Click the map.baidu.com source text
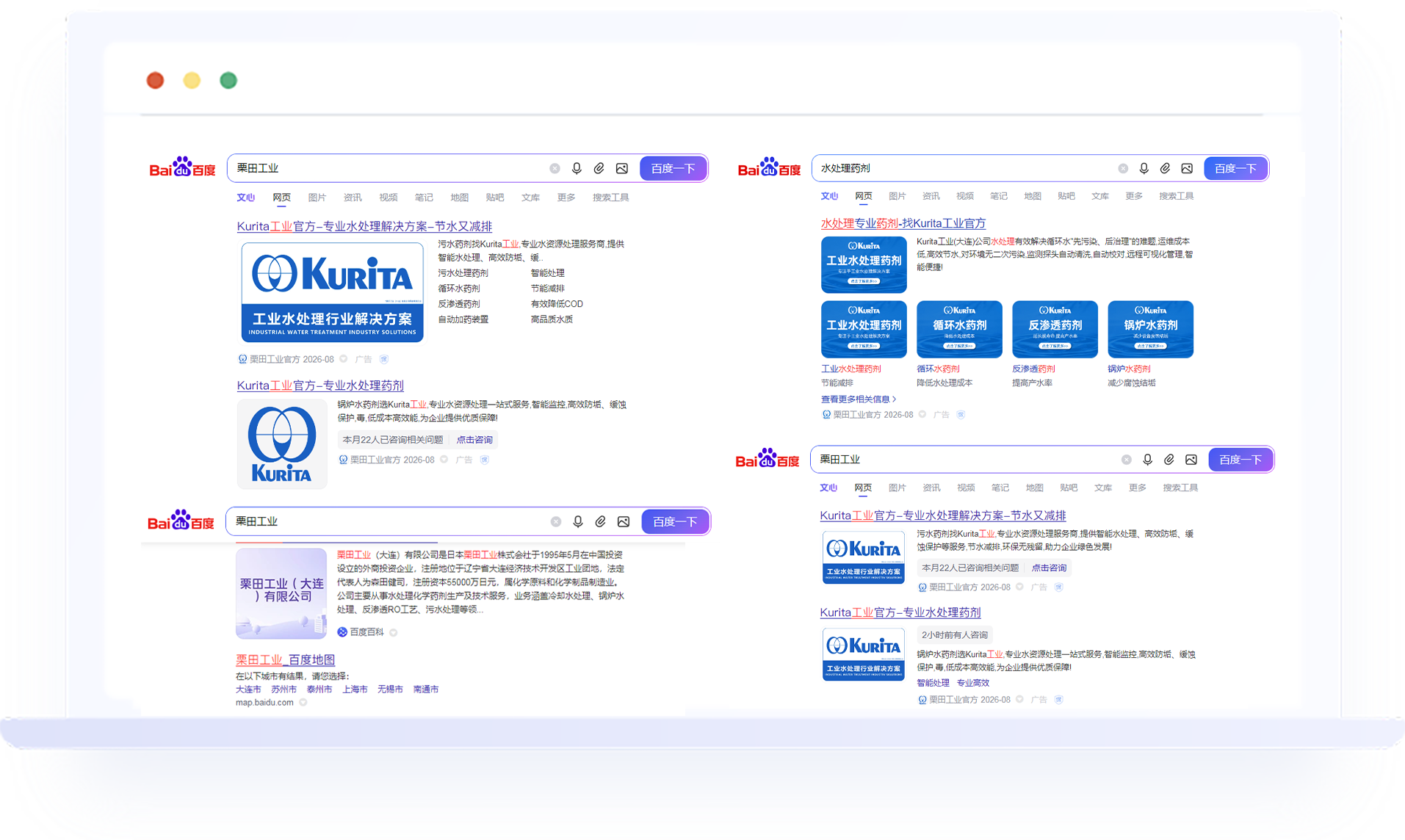Viewport: 1405px width, 840px height. coord(264,703)
